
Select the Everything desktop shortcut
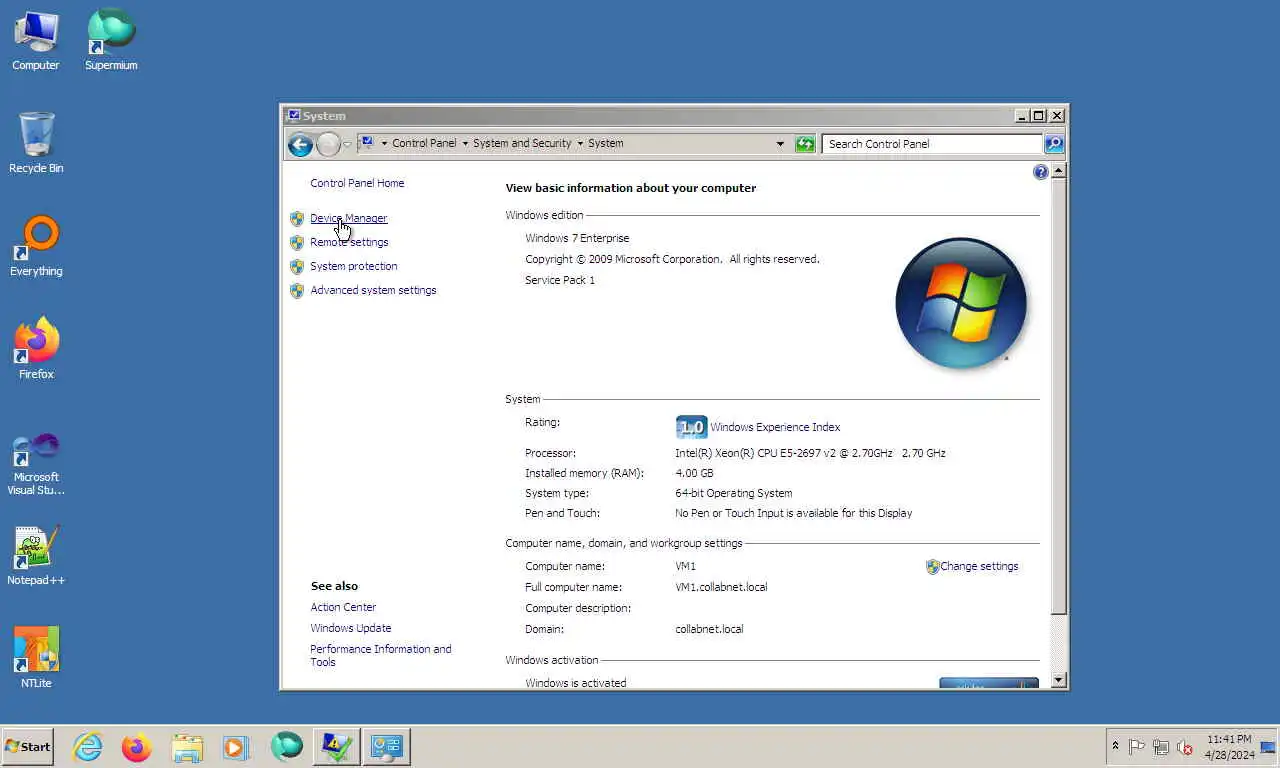36,246
